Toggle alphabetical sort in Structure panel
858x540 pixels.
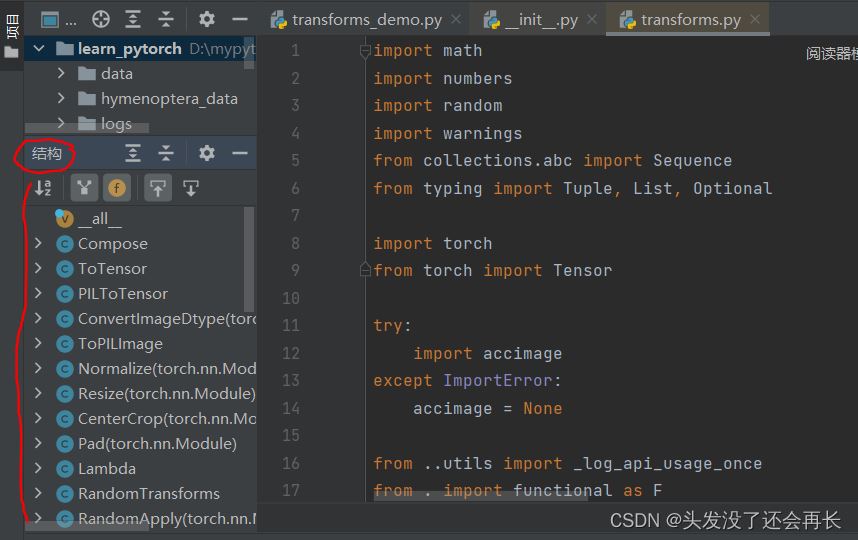[43, 187]
